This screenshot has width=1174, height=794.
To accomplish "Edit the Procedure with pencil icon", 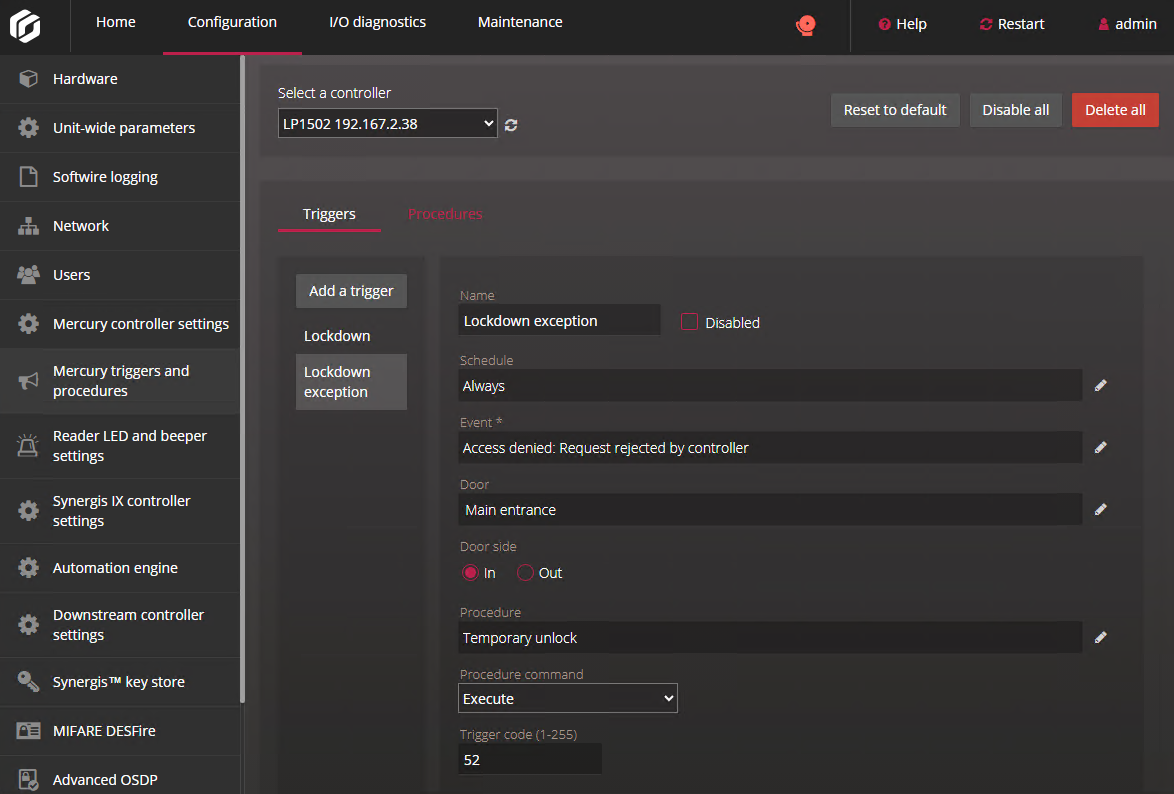I will click(1100, 638).
